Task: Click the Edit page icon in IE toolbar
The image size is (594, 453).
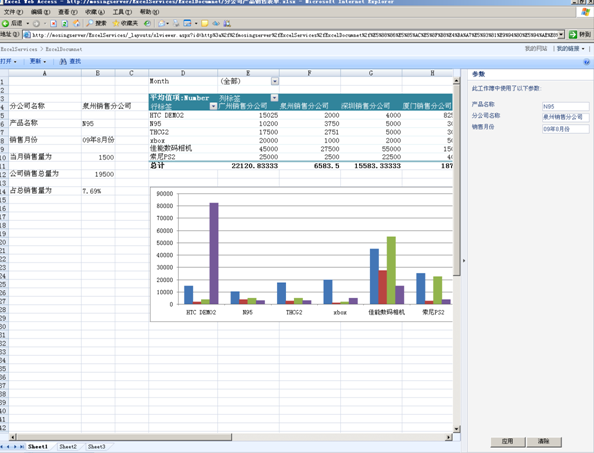Action: 187,23
